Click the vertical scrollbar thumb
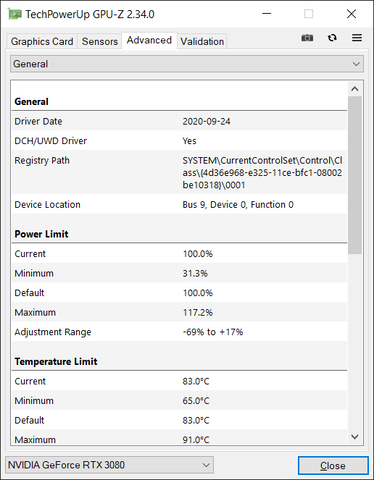Image resolution: width=374 pixels, height=480 pixels. (355, 175)
